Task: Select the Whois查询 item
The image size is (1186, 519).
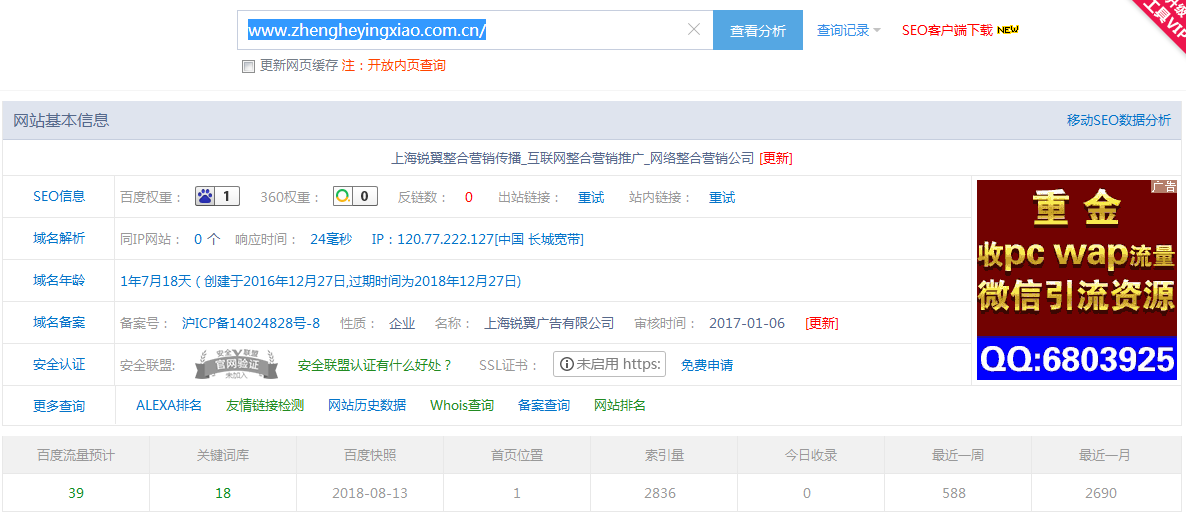Action: point(462,405)
